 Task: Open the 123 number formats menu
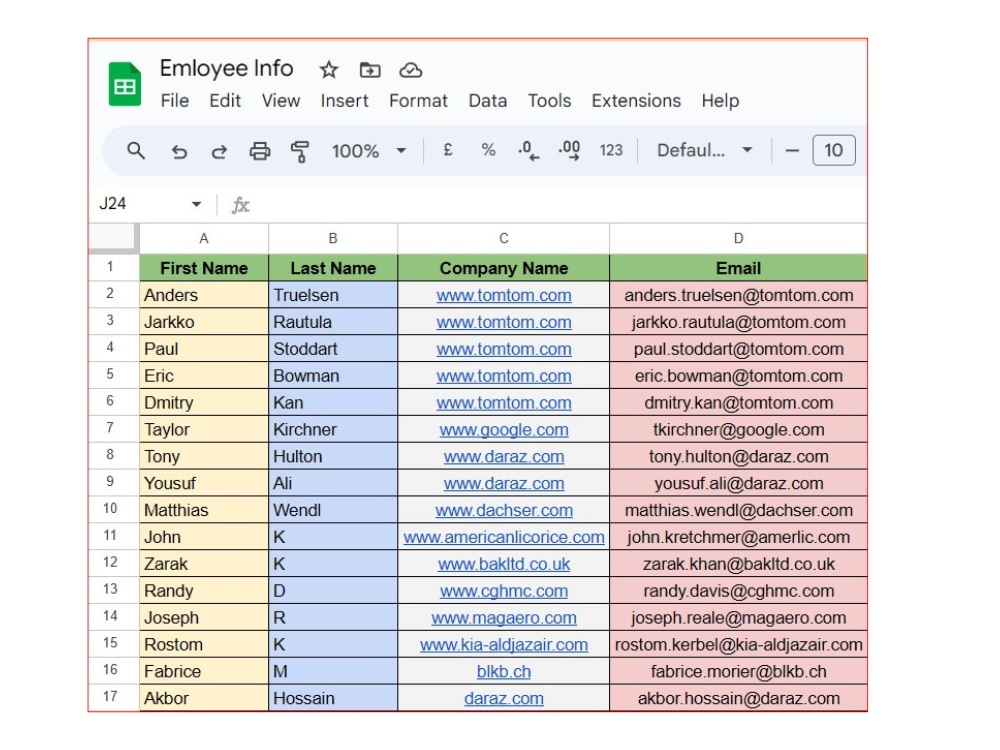(611, 150)
